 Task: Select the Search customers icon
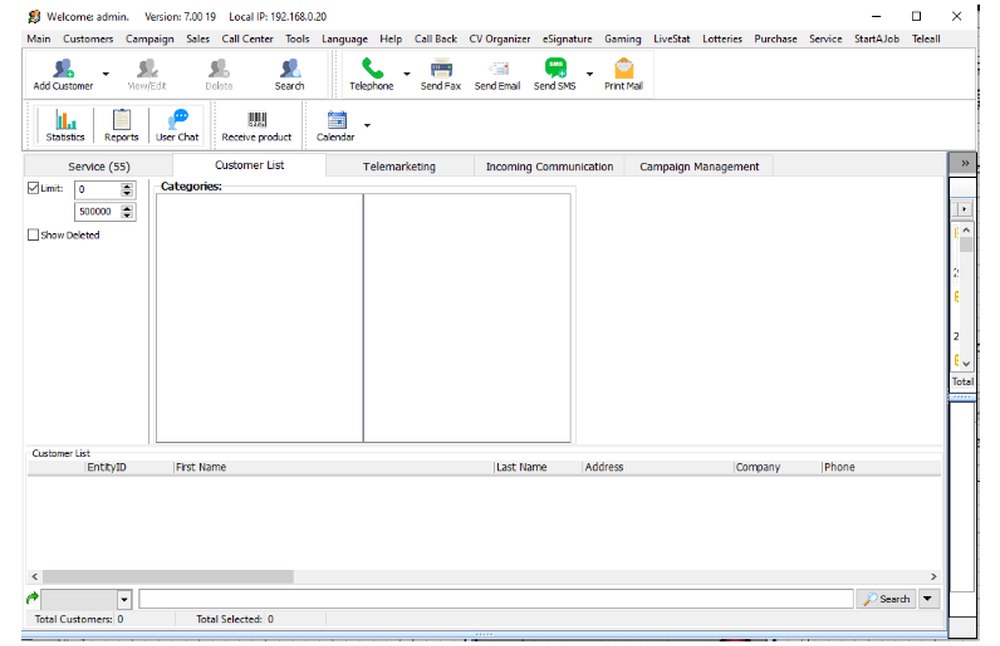[x=290, y=70]
